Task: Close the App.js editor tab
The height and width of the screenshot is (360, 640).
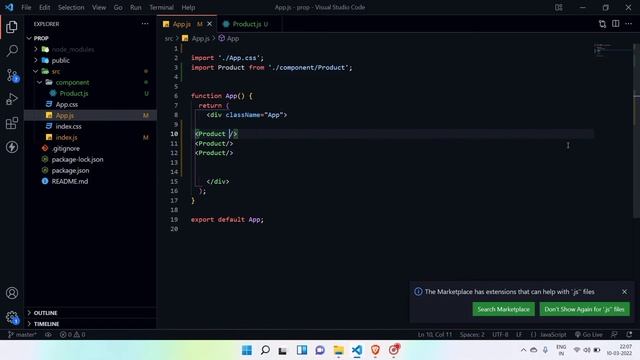Action: pyautogui.click(x=209, y=24)
